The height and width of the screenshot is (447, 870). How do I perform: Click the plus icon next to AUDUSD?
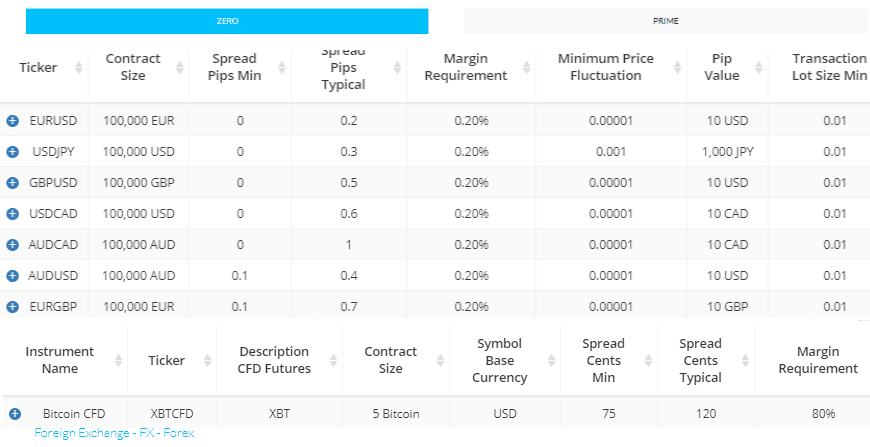pos(13,276)
